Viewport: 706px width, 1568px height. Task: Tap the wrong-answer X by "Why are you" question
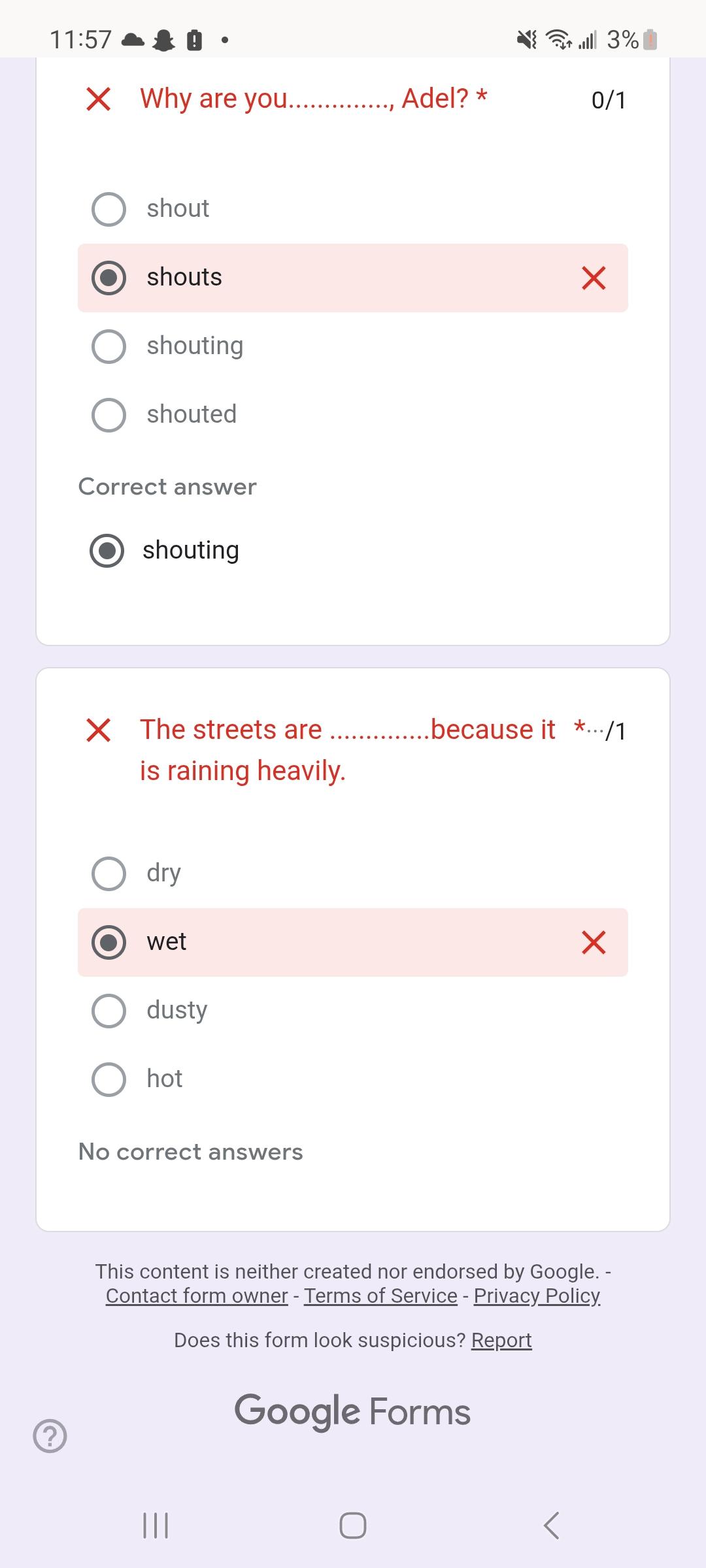point(98,99)
